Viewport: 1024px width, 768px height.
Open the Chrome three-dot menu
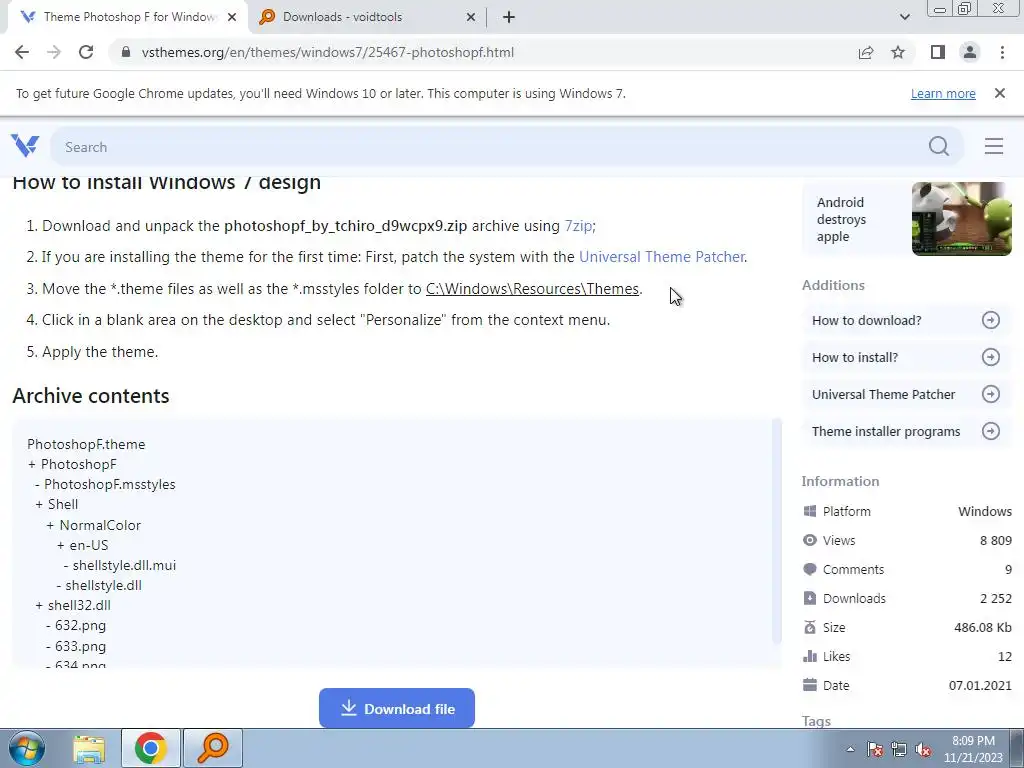pos(1002,52)
